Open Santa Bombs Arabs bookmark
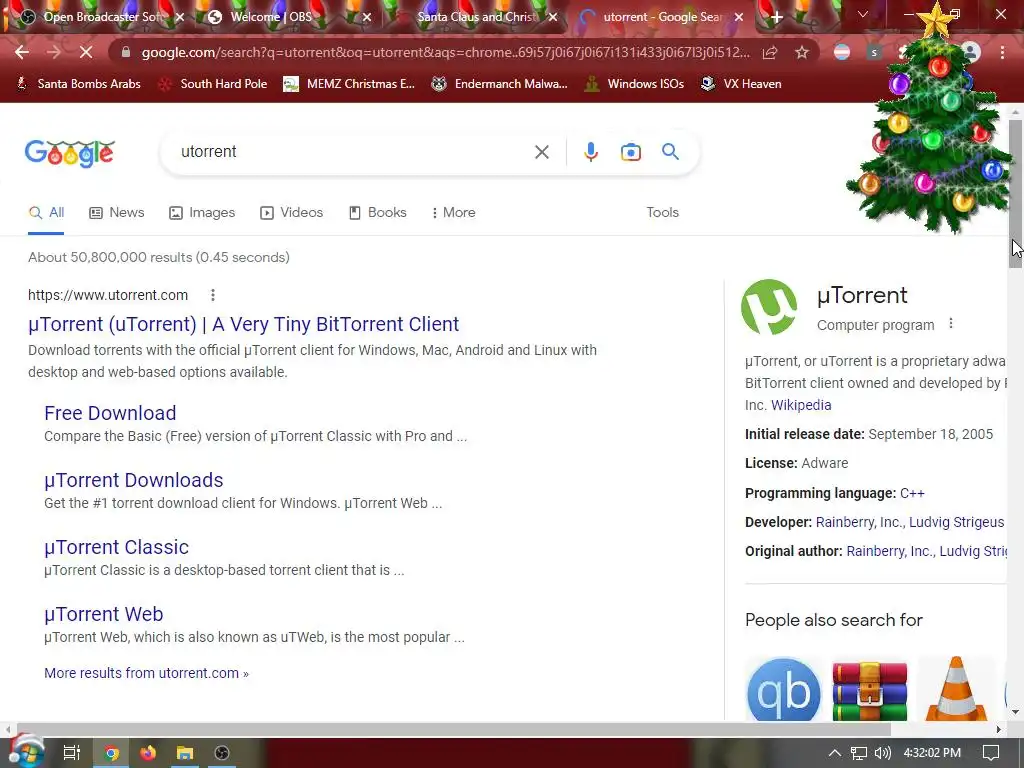1024x768 pixels. coord(78,84)
